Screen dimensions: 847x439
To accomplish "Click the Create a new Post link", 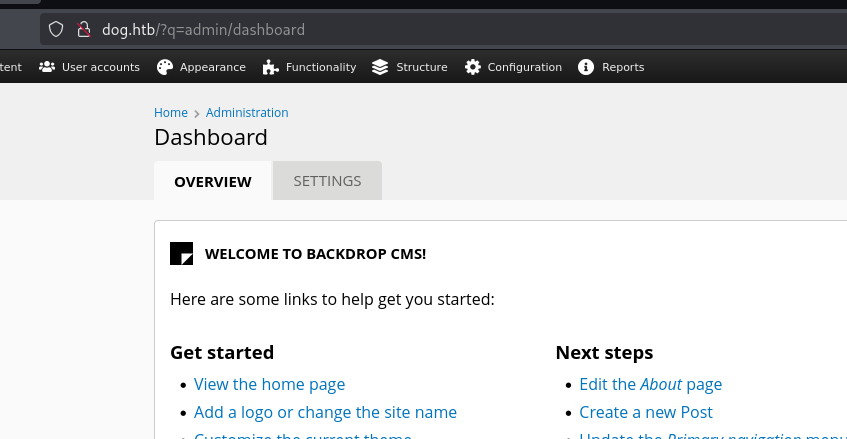I will [x=645, y=412].
